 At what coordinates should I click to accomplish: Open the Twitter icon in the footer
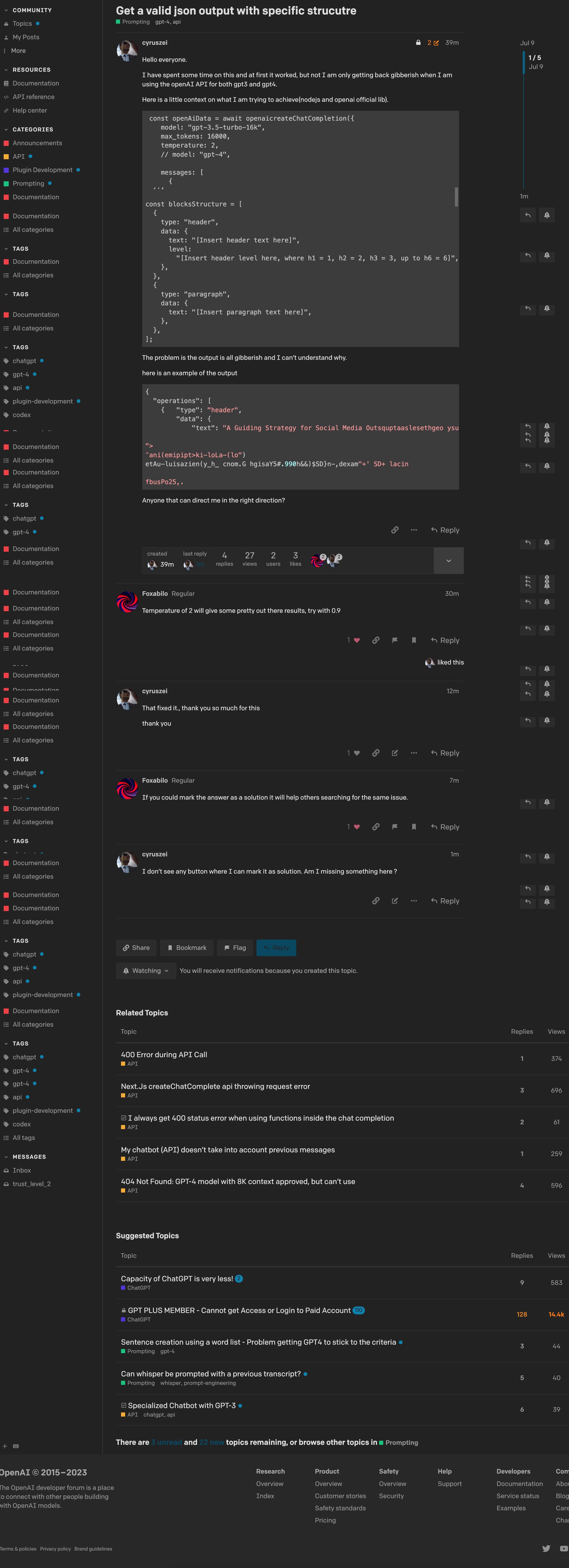tap(546, 1548)
